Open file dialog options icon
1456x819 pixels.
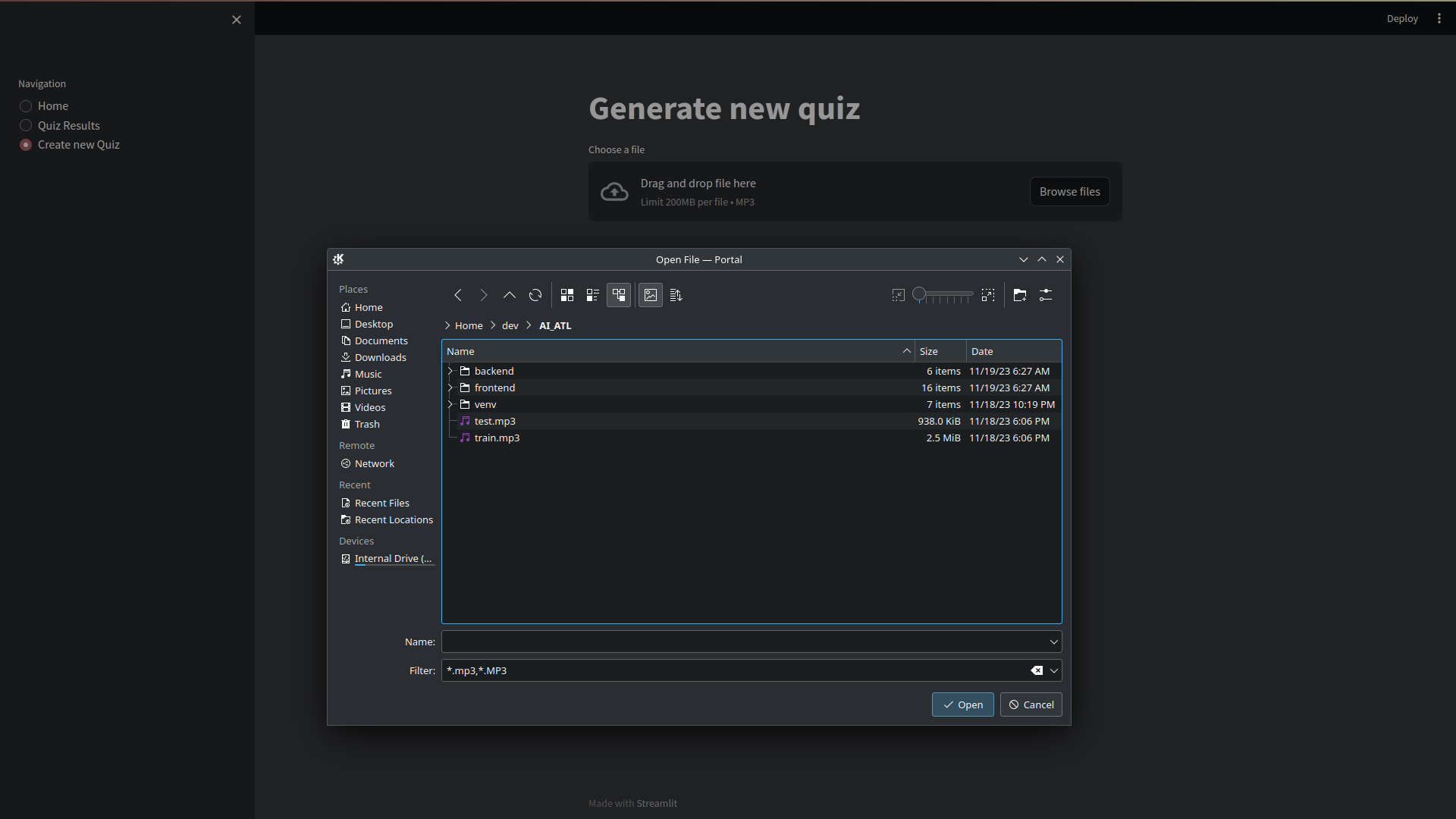coord(1046,295)
